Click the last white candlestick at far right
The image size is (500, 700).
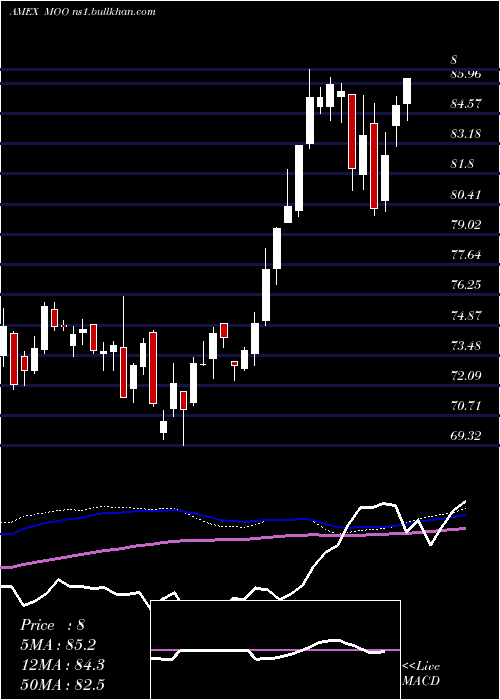pyautogui.click(x=407, y=91)
